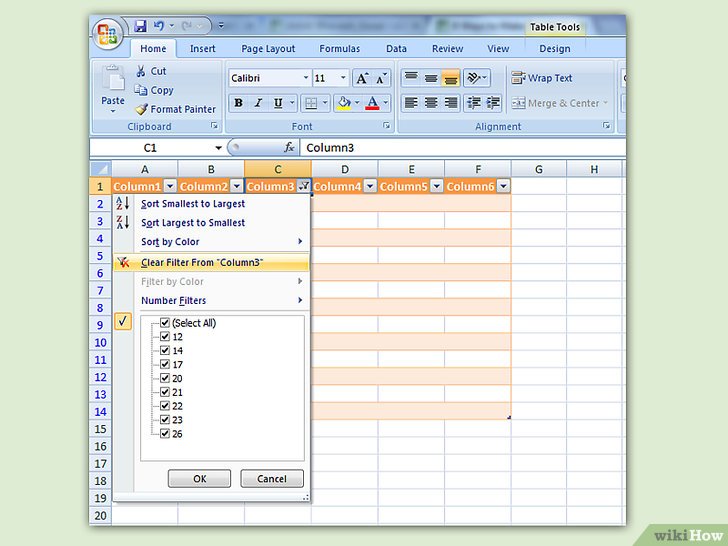This screenshot has height=546, width=728.
Task: Open Column3 filter dropdown arrow
Action: pos(304,186)
